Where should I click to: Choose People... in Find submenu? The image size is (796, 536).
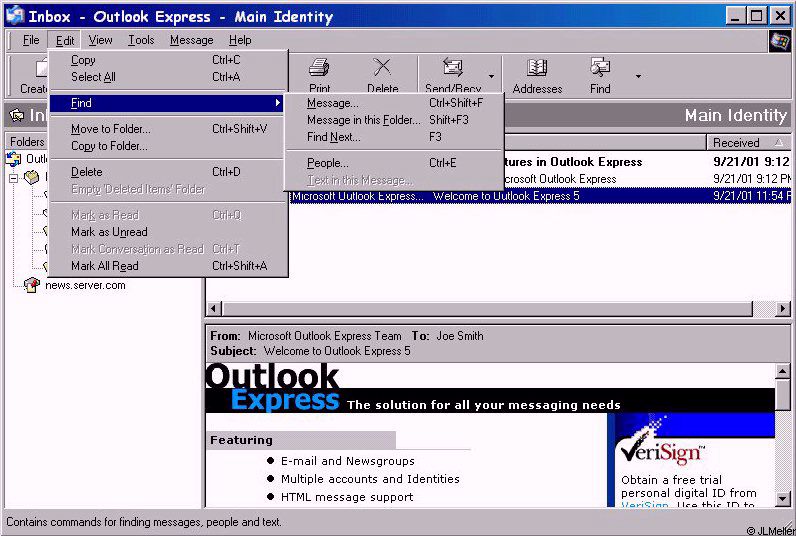click(395, 163)
